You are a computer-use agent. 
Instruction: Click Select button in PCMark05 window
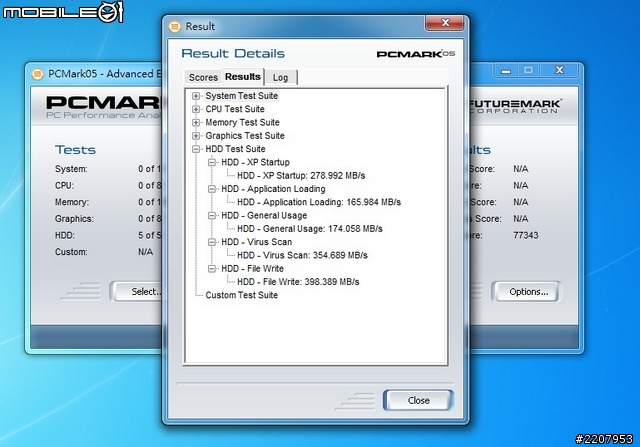click(x=137, y=292)
